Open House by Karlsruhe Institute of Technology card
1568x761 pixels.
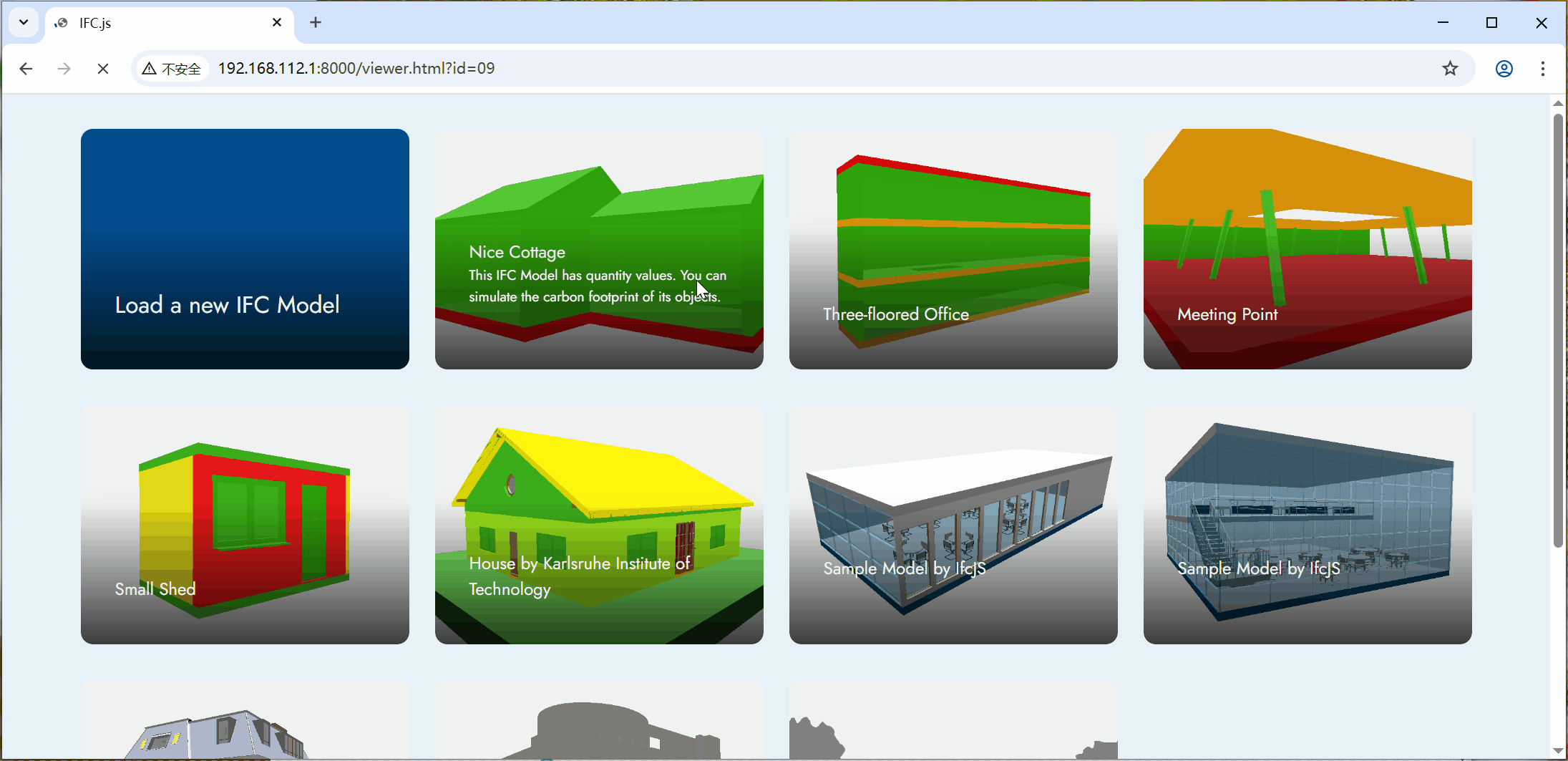click(599, 524)
